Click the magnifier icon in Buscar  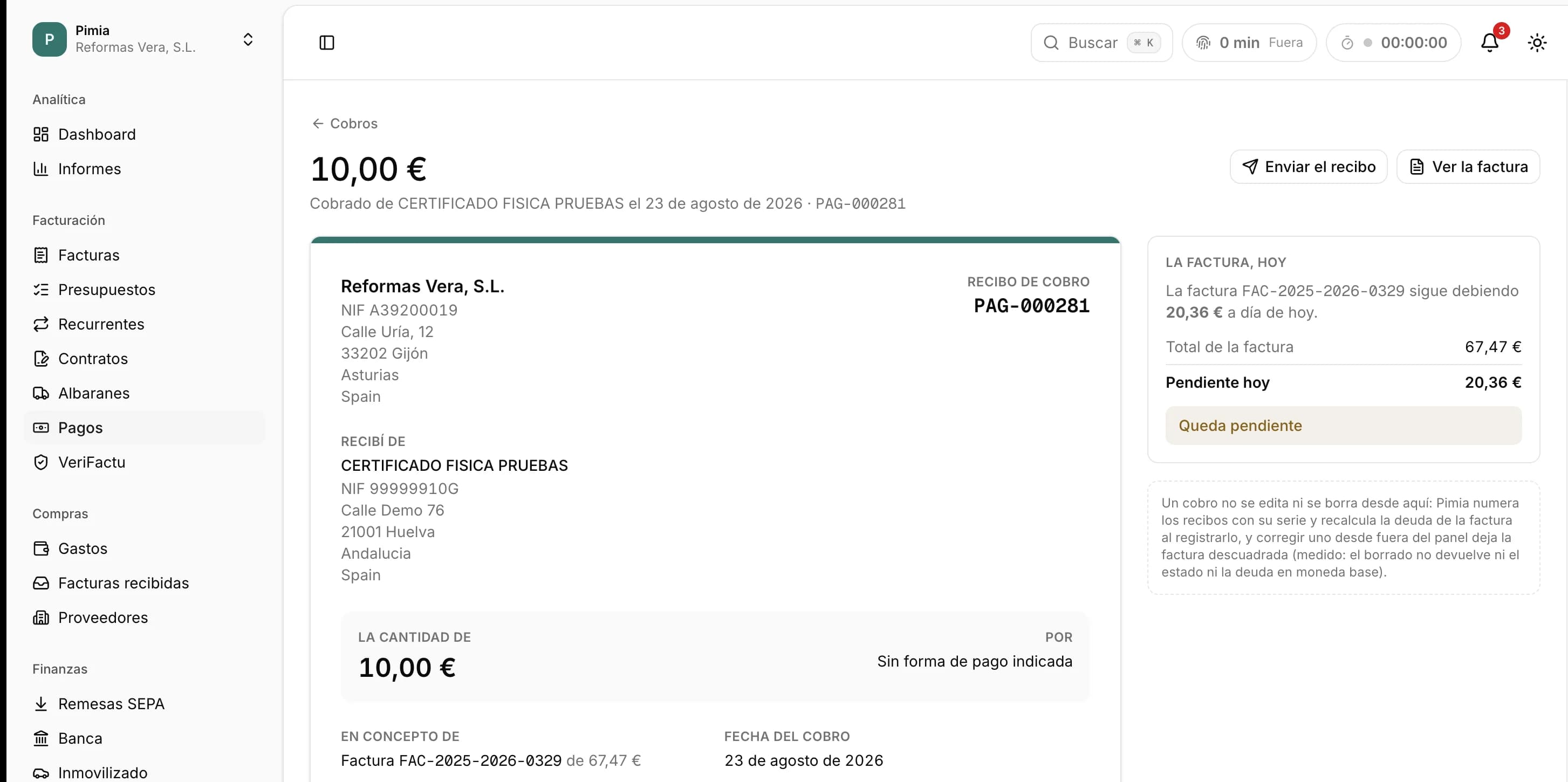1051,43
